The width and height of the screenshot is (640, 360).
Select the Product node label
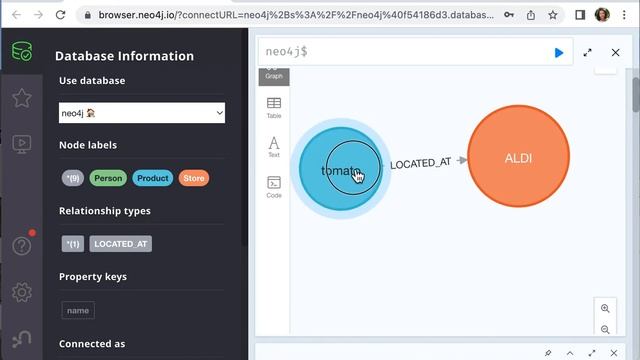153,178
